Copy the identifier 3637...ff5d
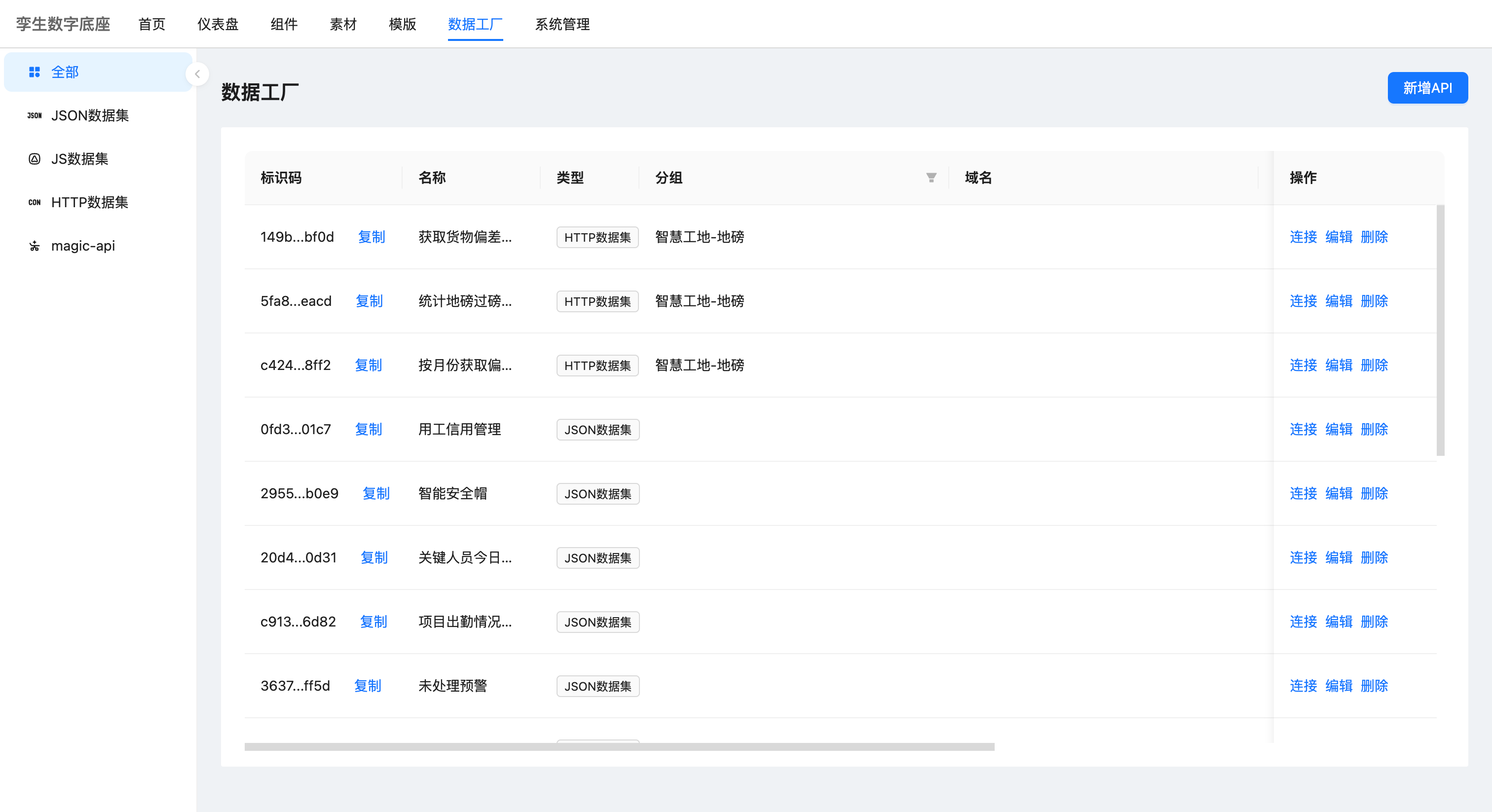Image resolution: width=1492 pixels, height=812 pixels. coord(368,686)
